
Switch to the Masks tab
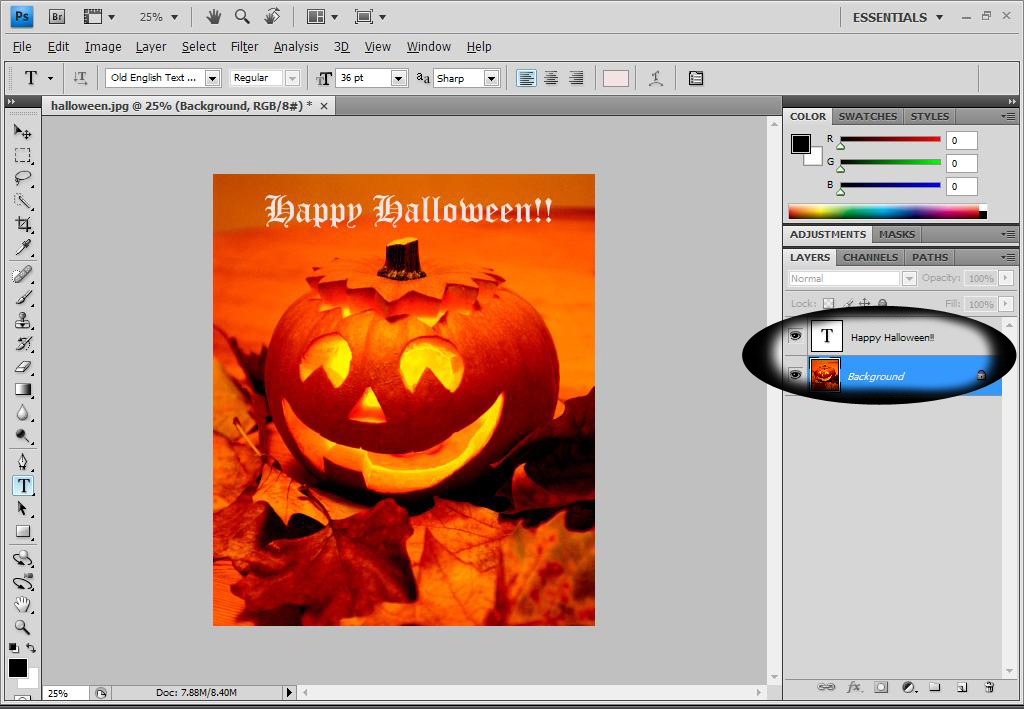pyautogui.click(x=897, y=234)
